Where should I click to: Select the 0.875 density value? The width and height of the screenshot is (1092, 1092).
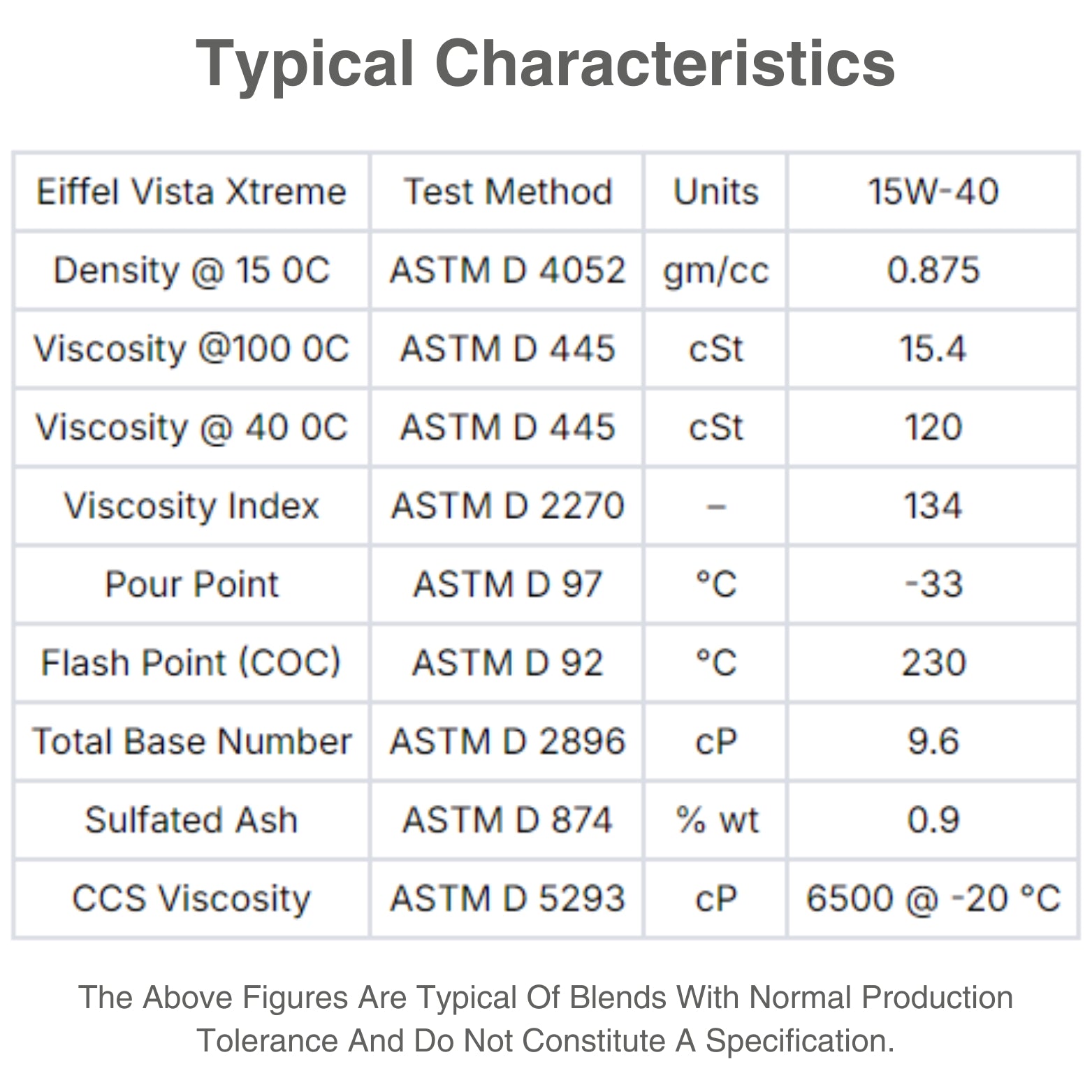point(933,270)
